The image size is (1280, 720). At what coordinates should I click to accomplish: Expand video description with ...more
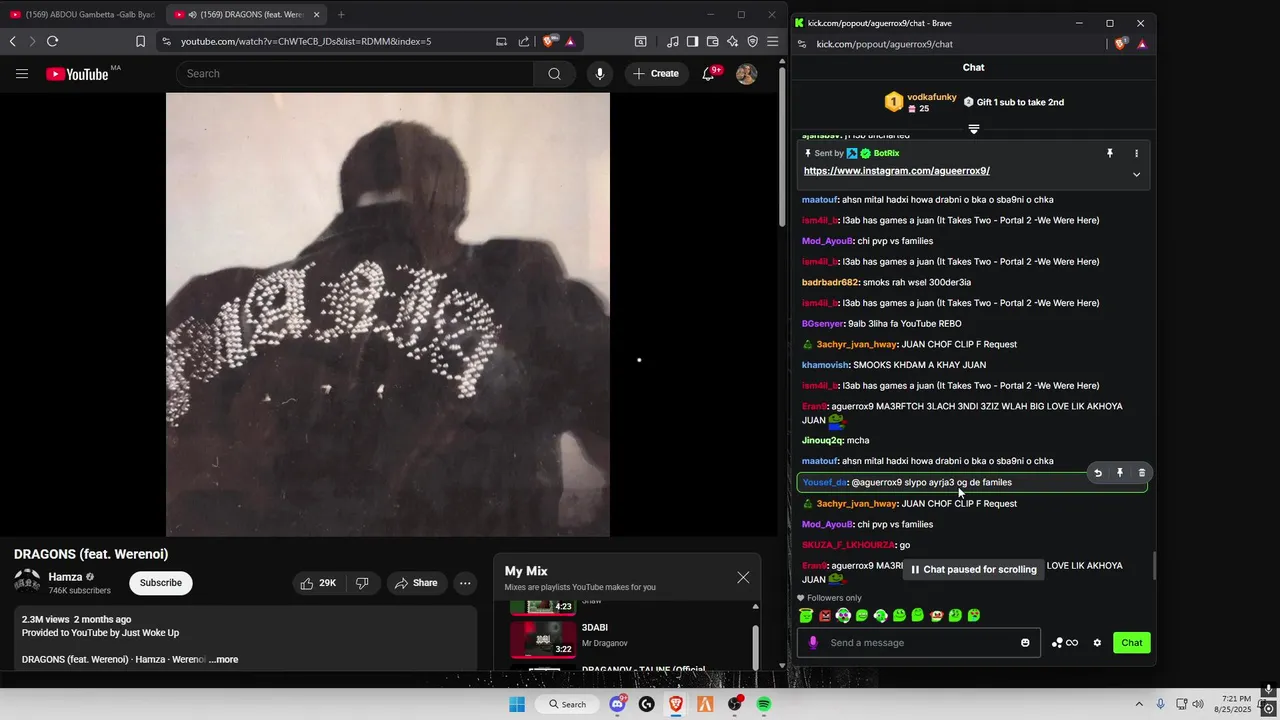[x=224, y=659]
